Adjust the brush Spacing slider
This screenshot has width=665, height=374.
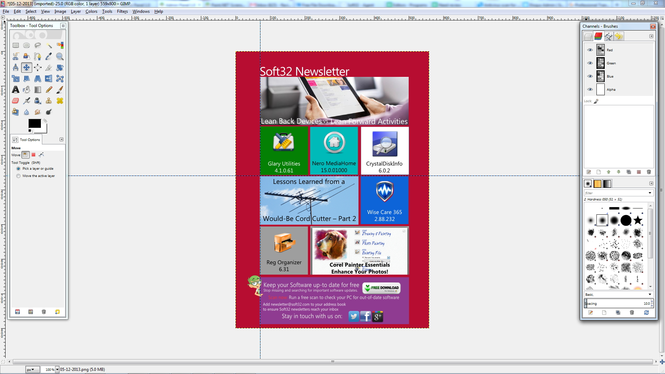[x=619, y=304]
